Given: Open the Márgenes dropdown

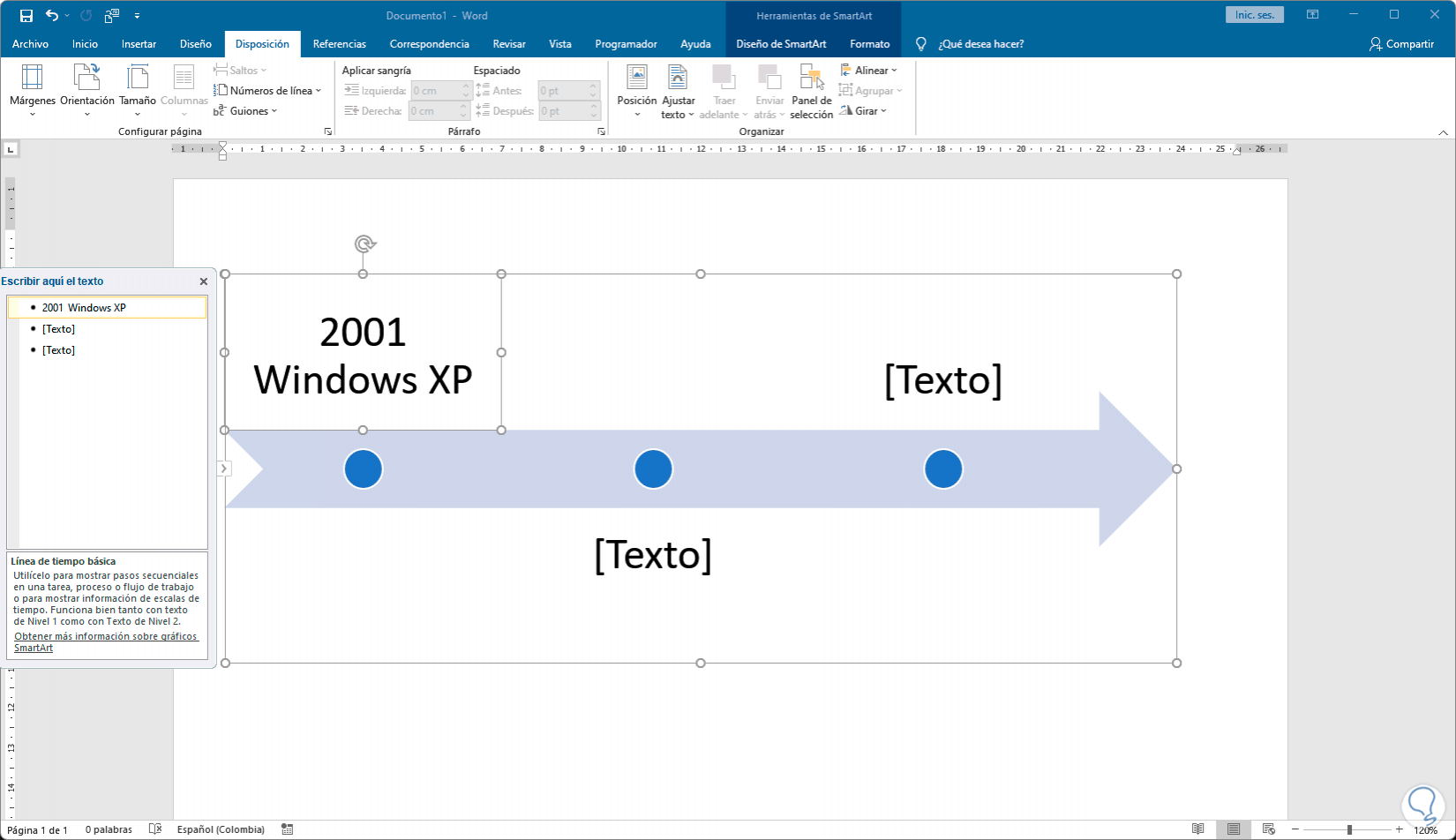Looking at the screenshot, I should 33,92.
